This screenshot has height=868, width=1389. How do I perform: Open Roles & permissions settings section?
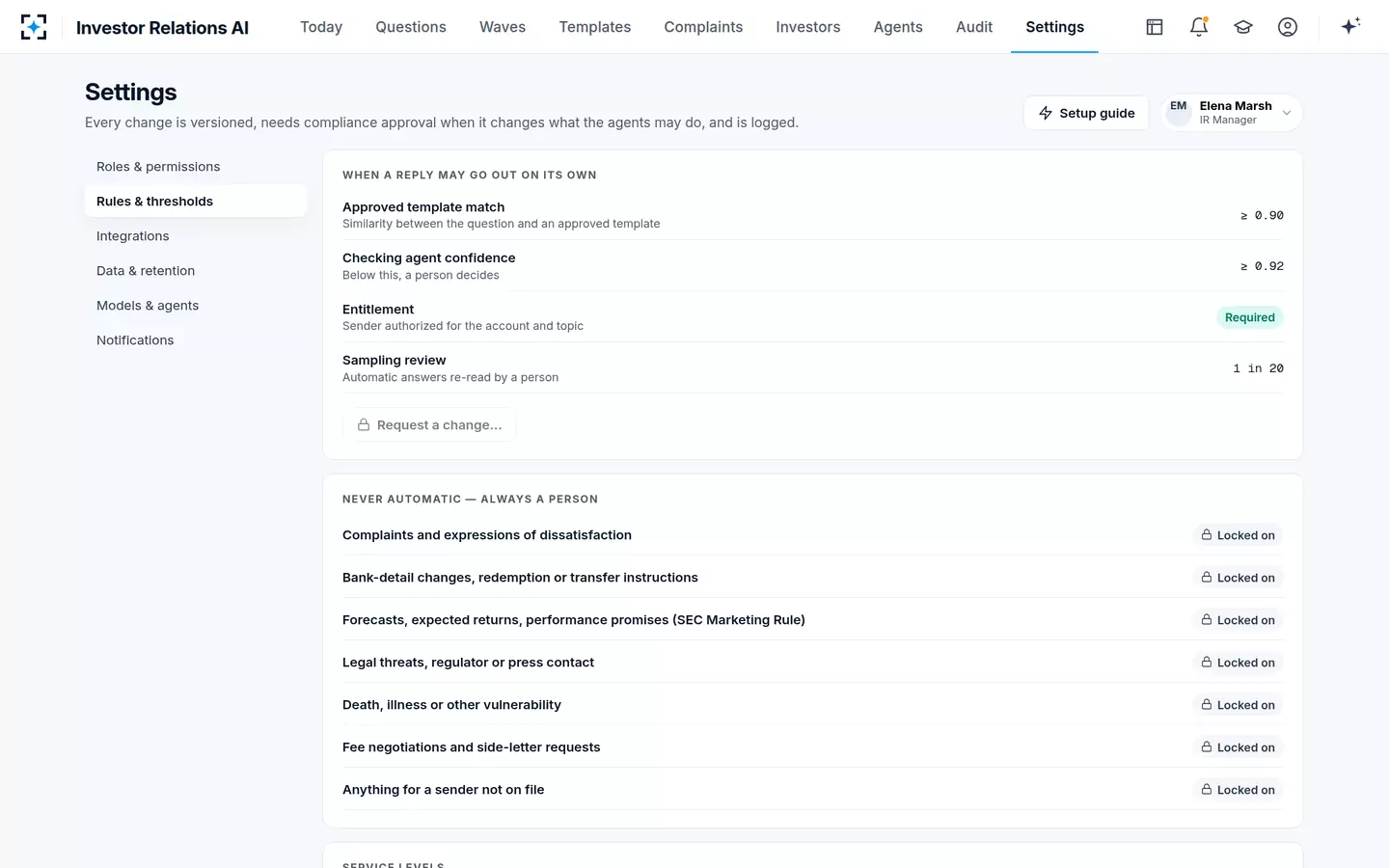click(196, 167)
